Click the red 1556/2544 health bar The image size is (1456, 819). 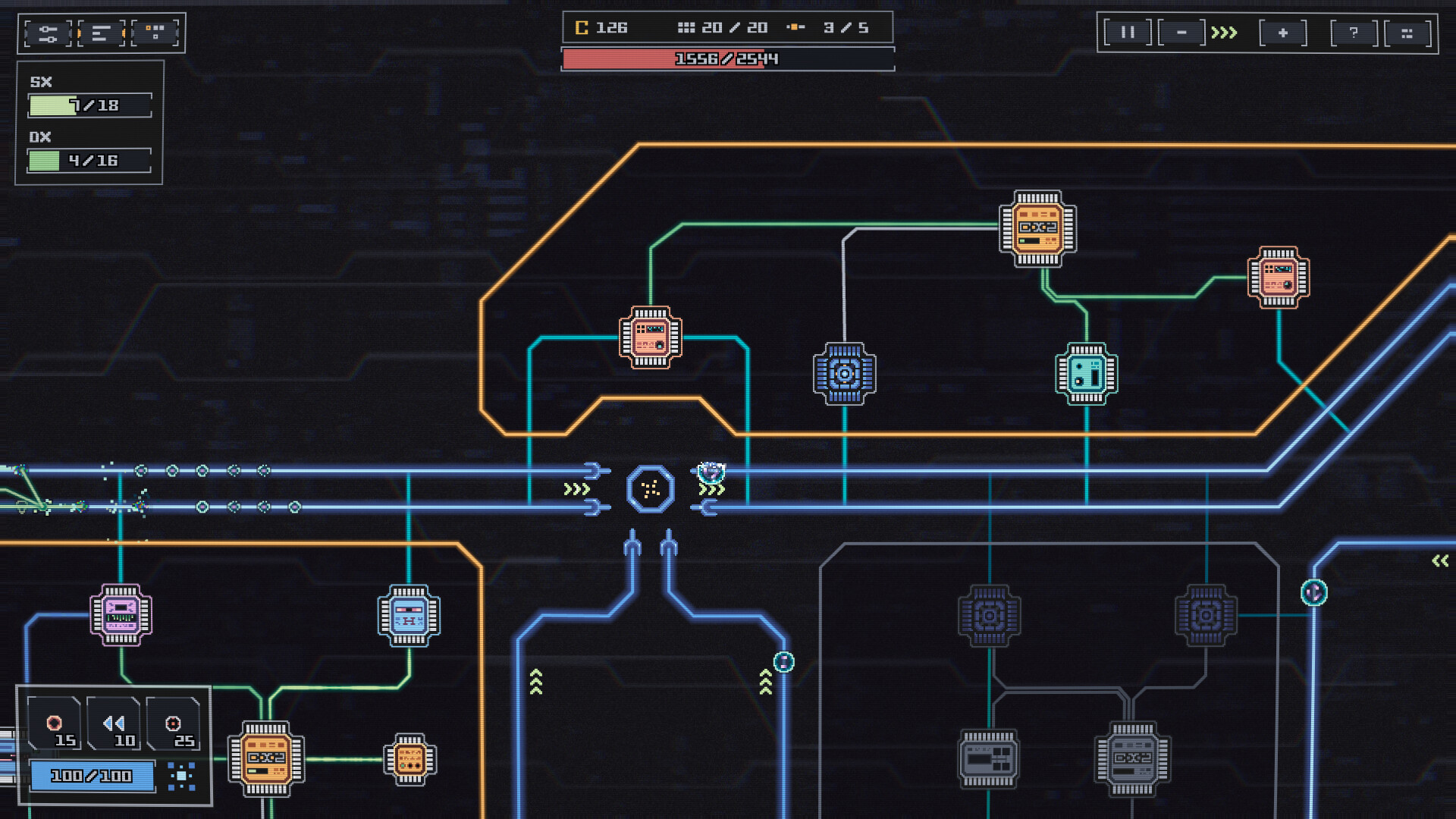(728, 59)
